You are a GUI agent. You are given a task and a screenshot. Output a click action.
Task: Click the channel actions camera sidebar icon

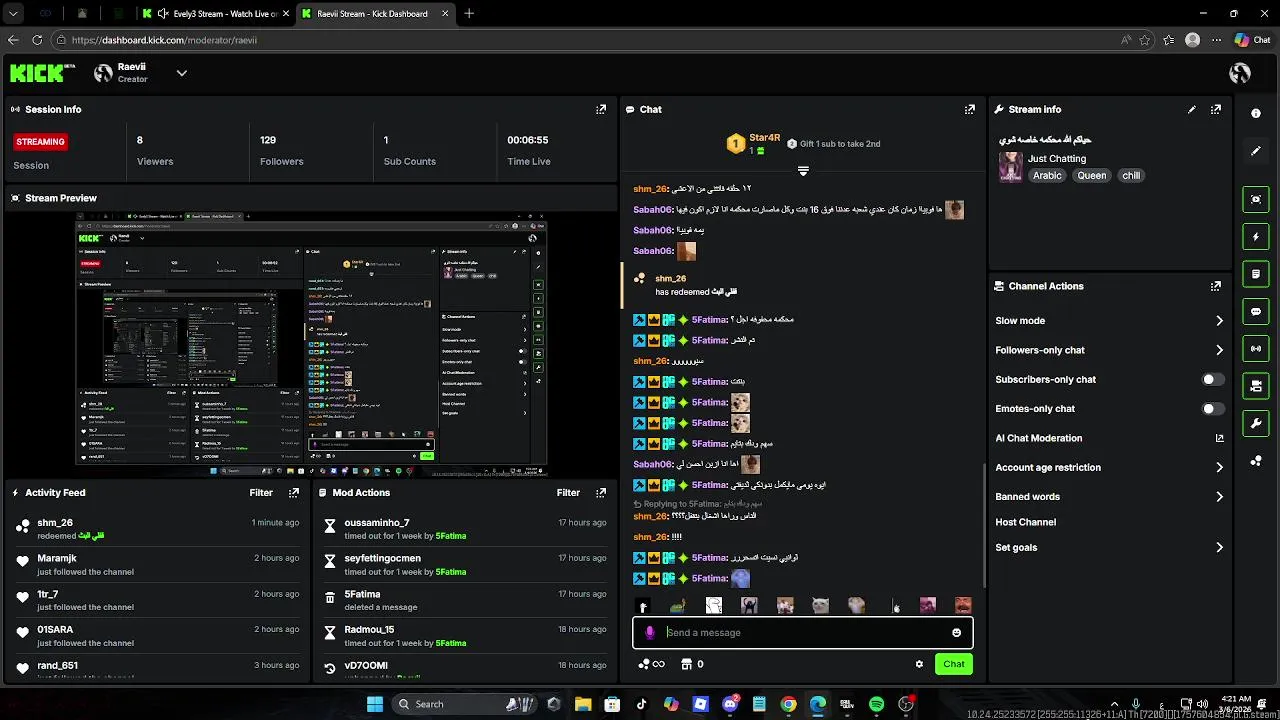[1256, 386]
